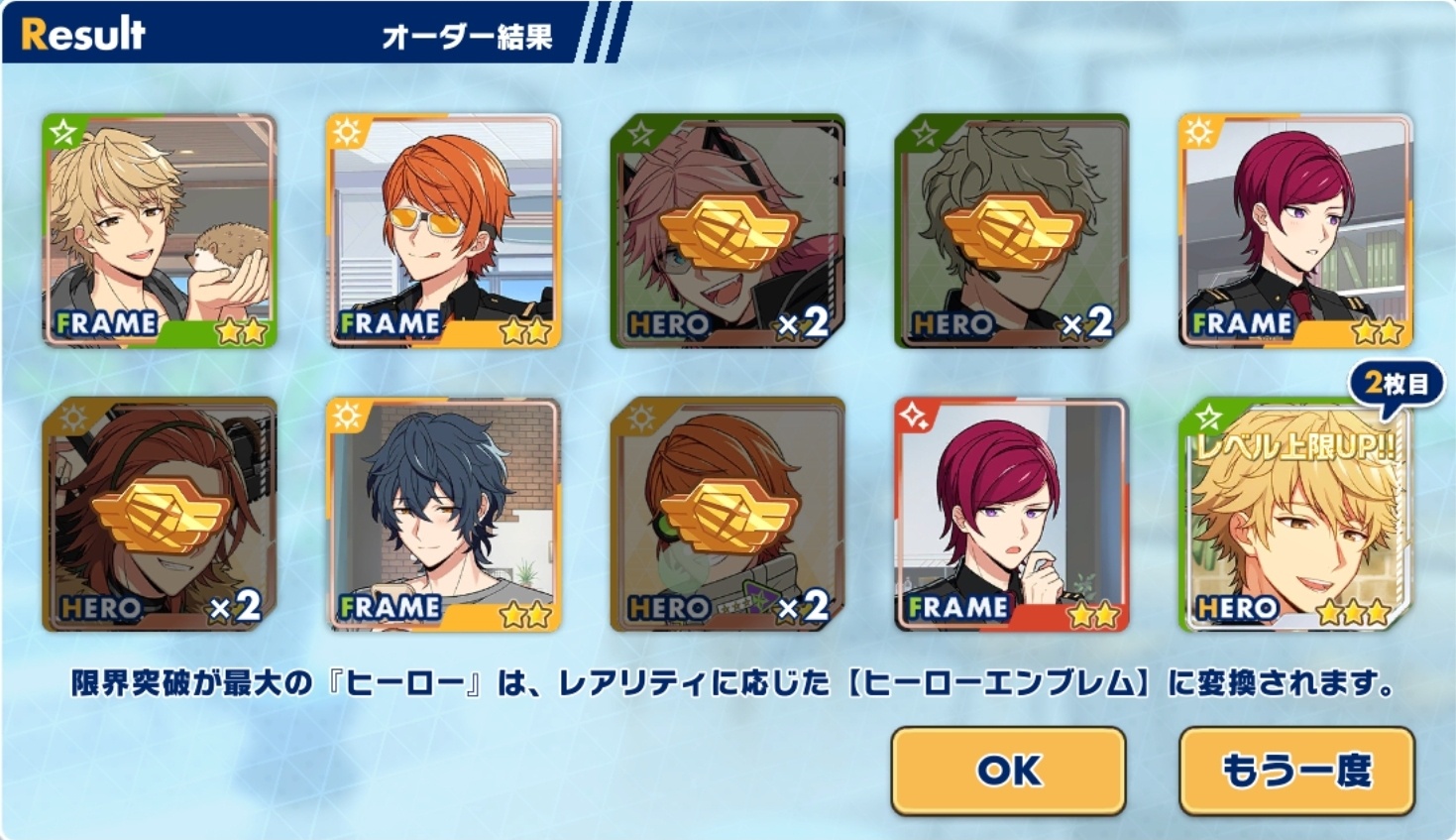
Task: Open the red-haired FRAME card in top row
Action: (1295, 231)
